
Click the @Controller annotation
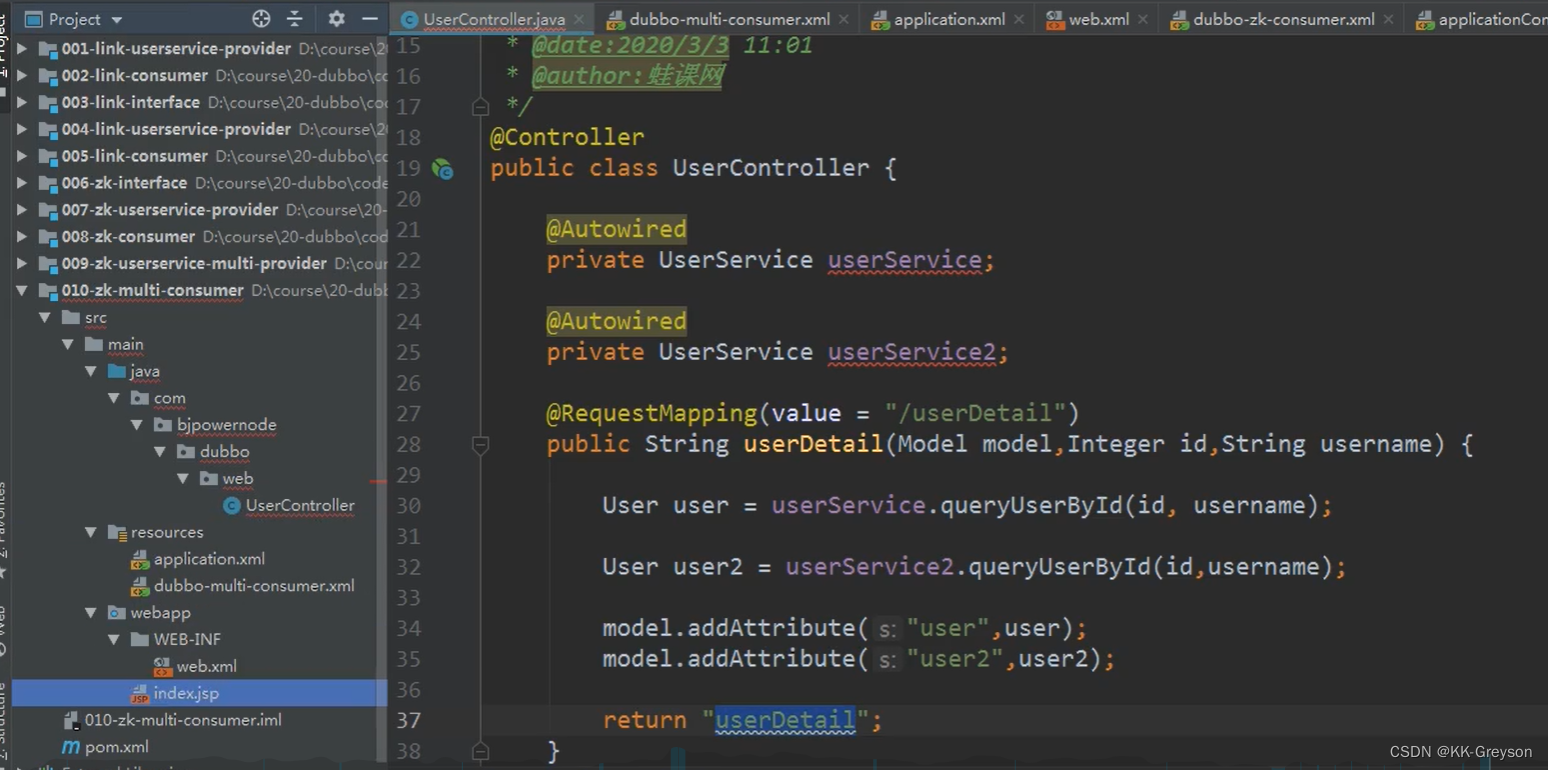click(x=567, y=137)
